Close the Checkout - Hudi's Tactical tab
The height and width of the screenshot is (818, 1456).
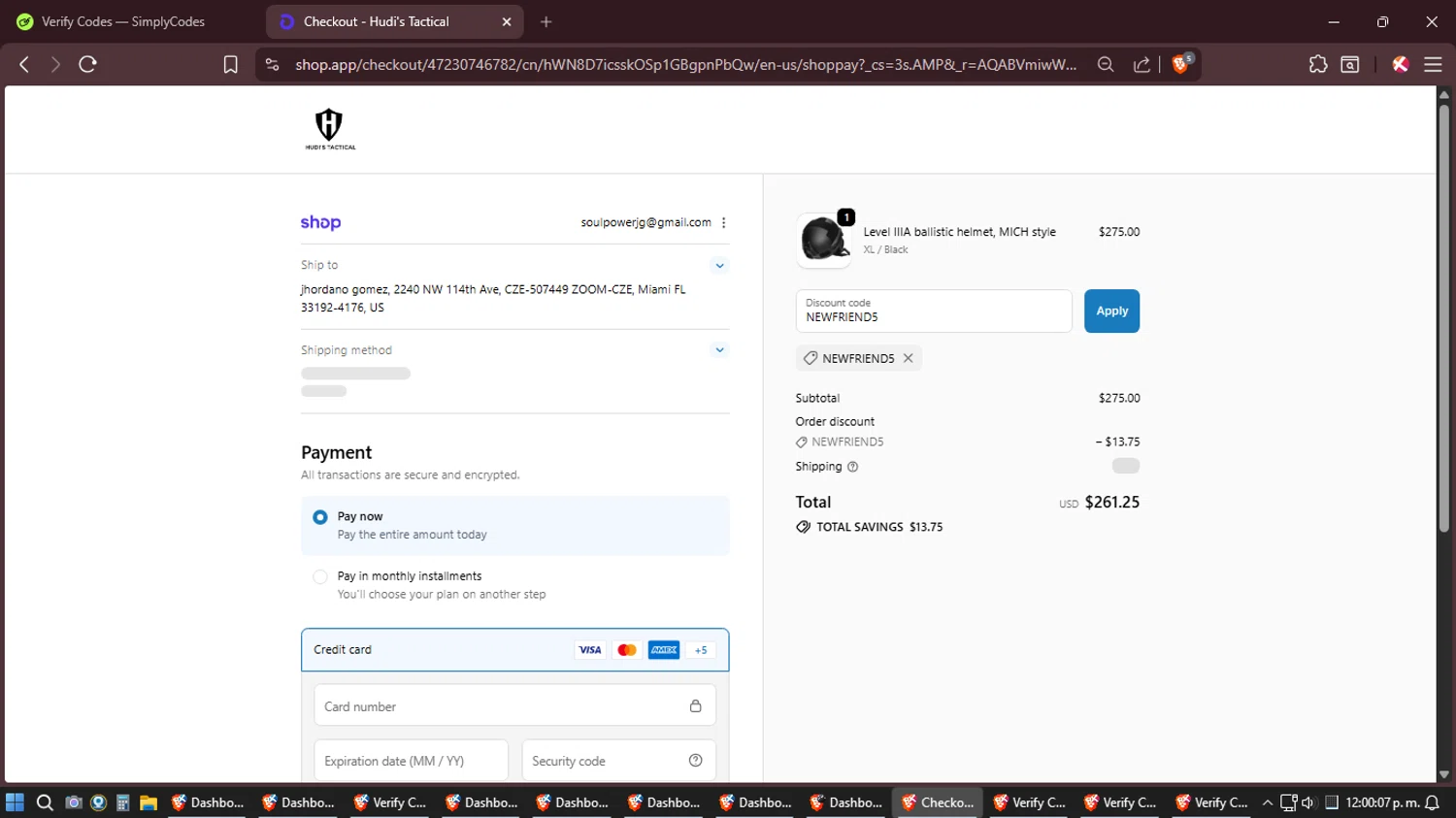point(507,21)
